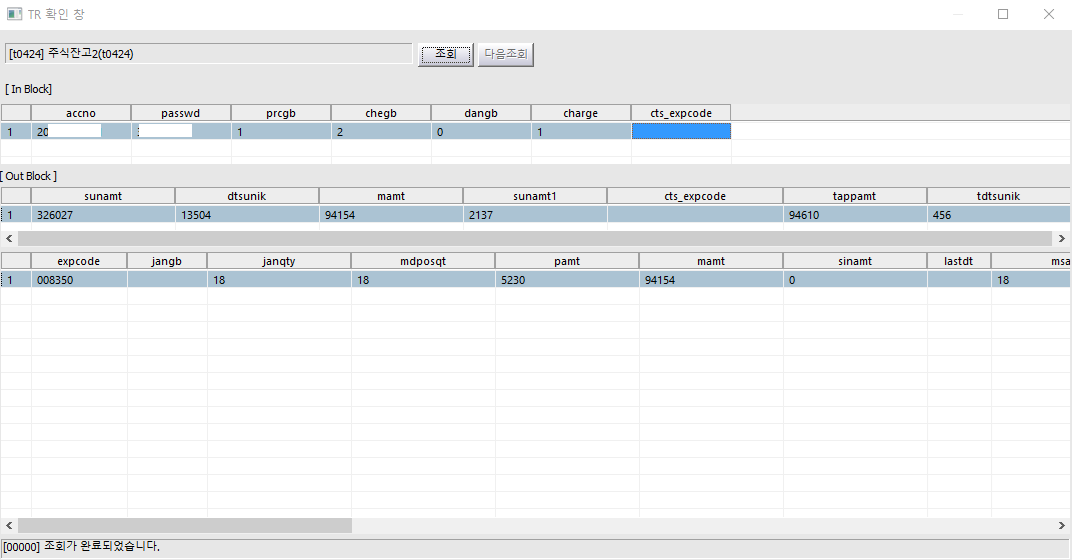
Task: Select the prcgb cell with value 1
Action: click(x=281, y=131)
